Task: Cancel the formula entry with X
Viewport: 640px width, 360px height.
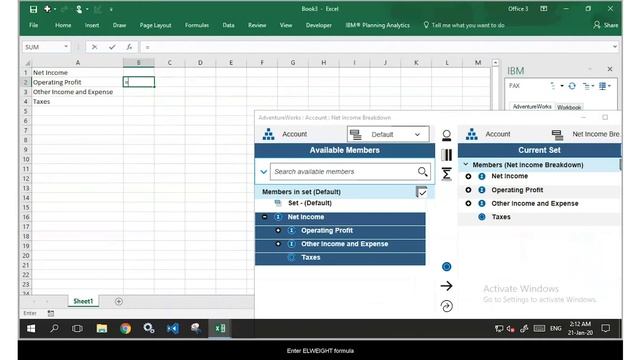Action: point(94,47)
